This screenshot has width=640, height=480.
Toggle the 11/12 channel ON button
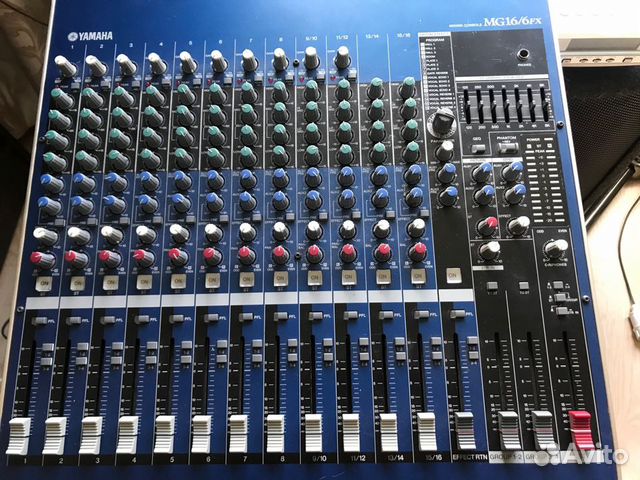(348, 278)
